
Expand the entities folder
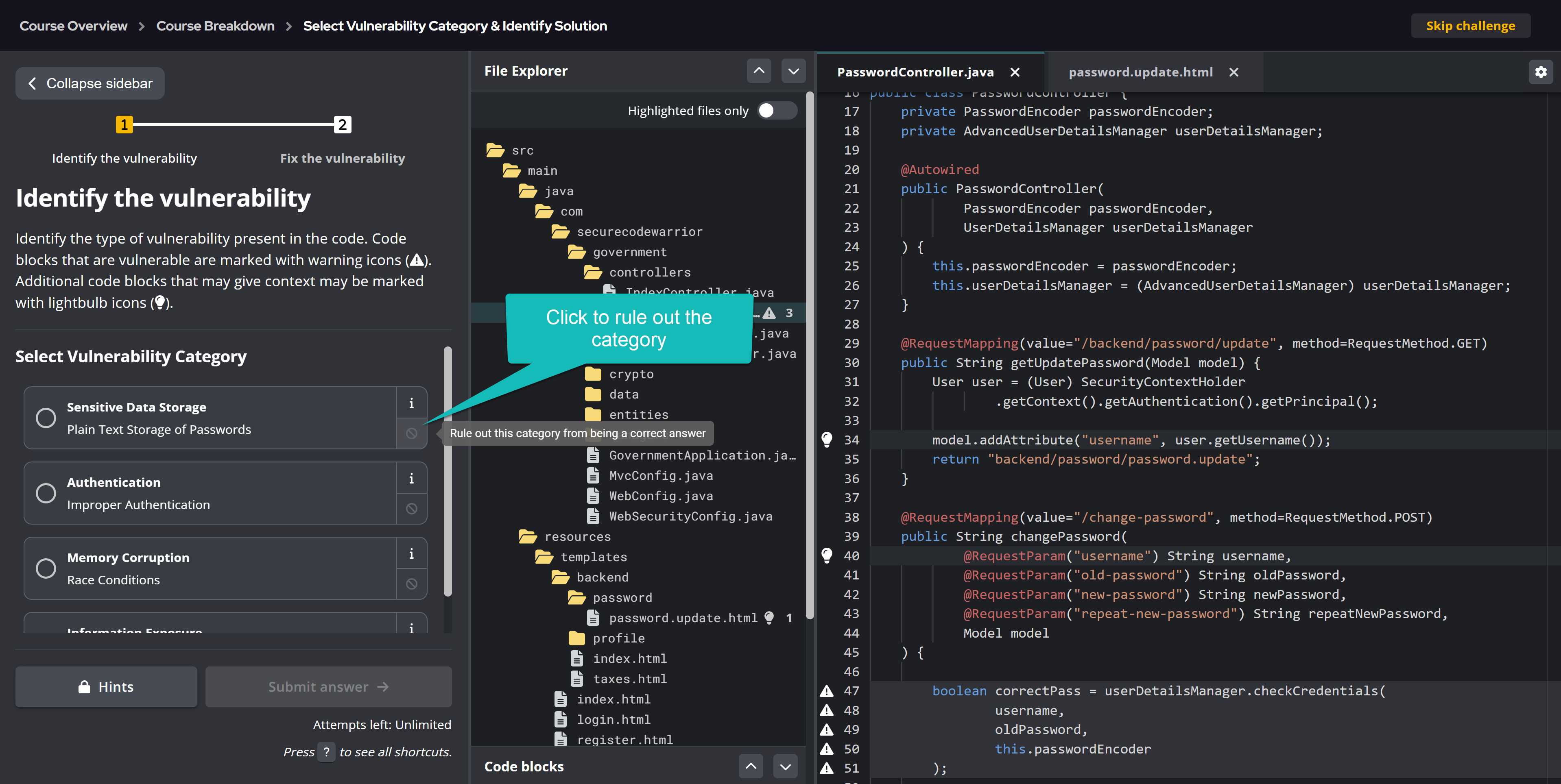click(x=627, y=414)
